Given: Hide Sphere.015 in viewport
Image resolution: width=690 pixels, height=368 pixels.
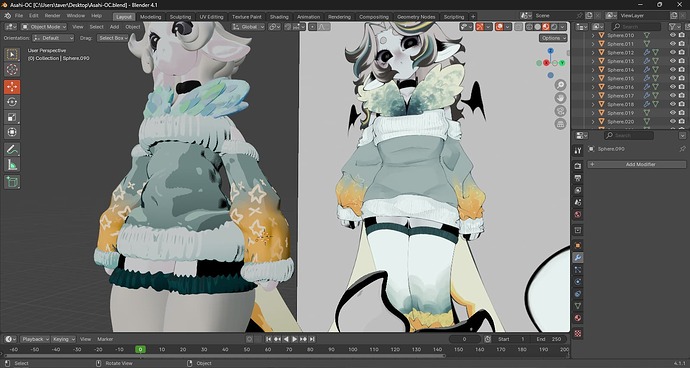Looking at the screenshot, I should (672, 78).
